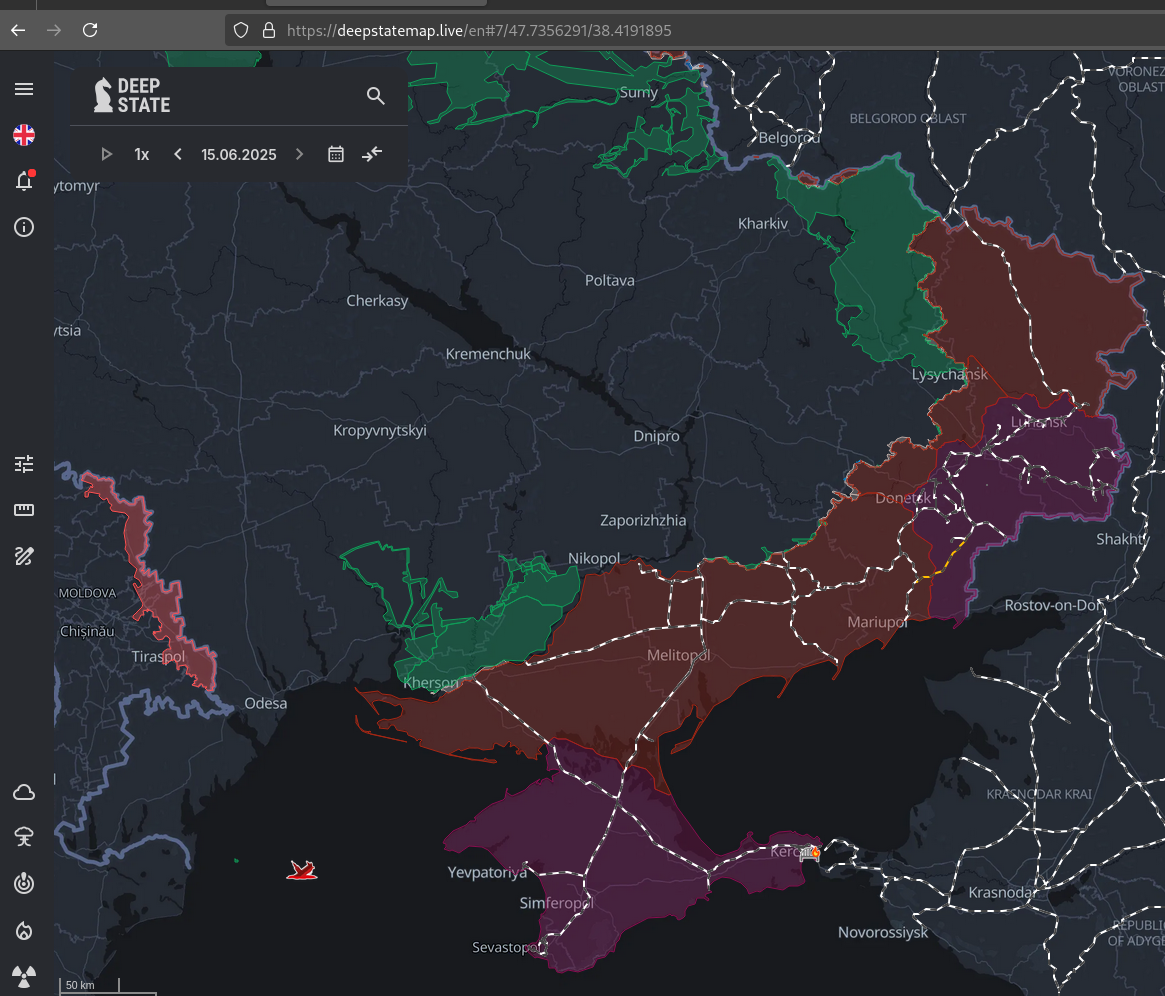This screenshot has width=1165, height=996.
Task: Select the drawing pencil tool
Action: click(24, 556)
